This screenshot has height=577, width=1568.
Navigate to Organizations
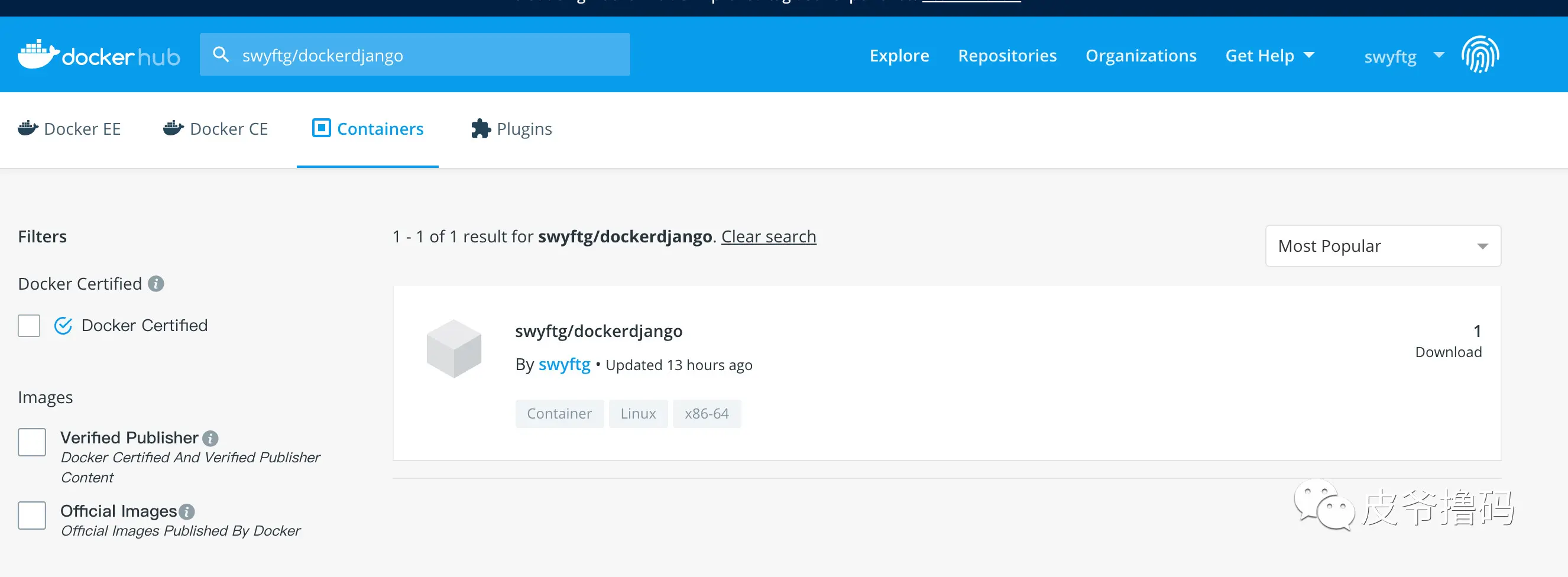(x=1141, y=56)
